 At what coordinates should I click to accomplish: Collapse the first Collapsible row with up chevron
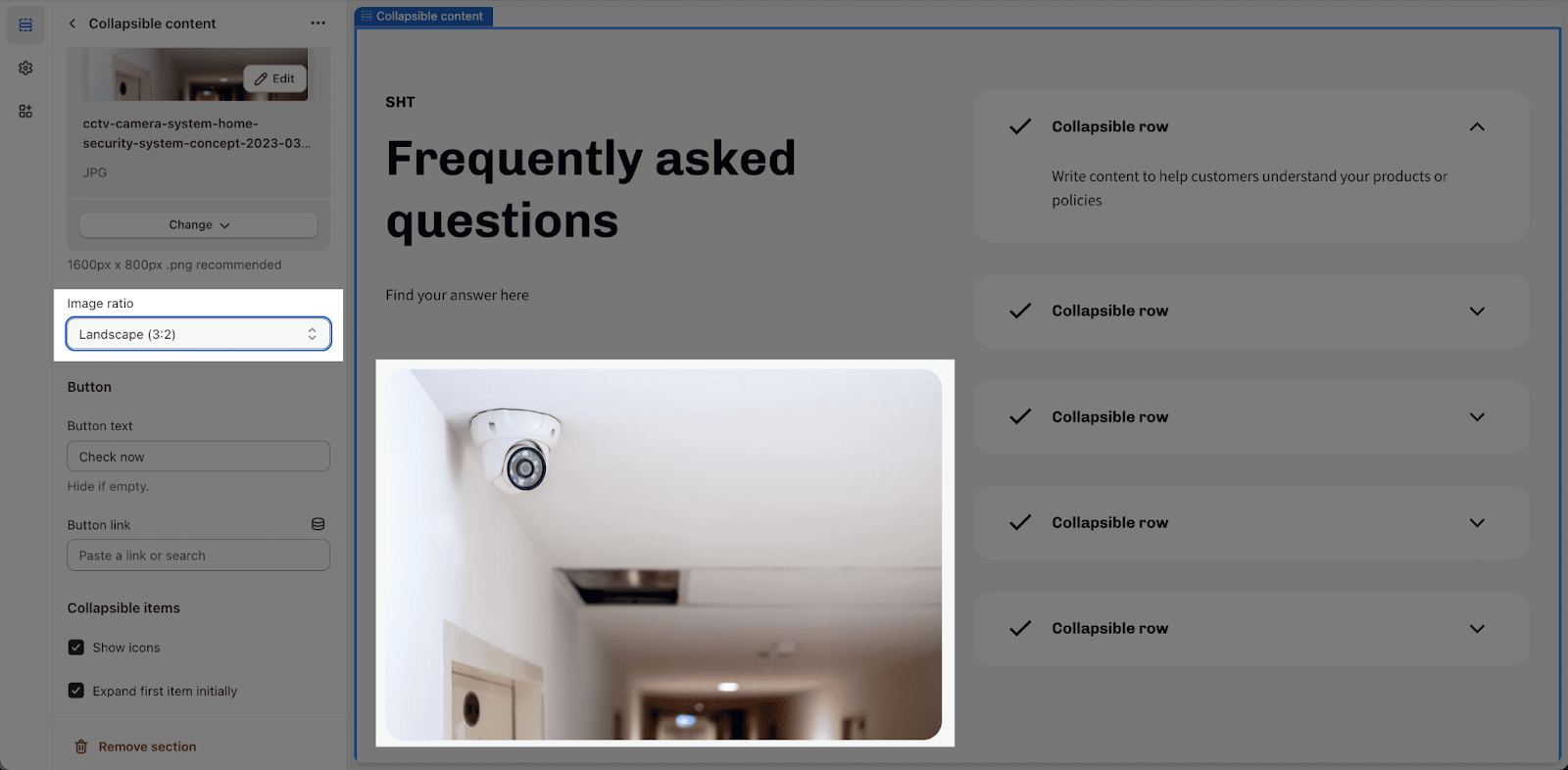coord(1477,126)
